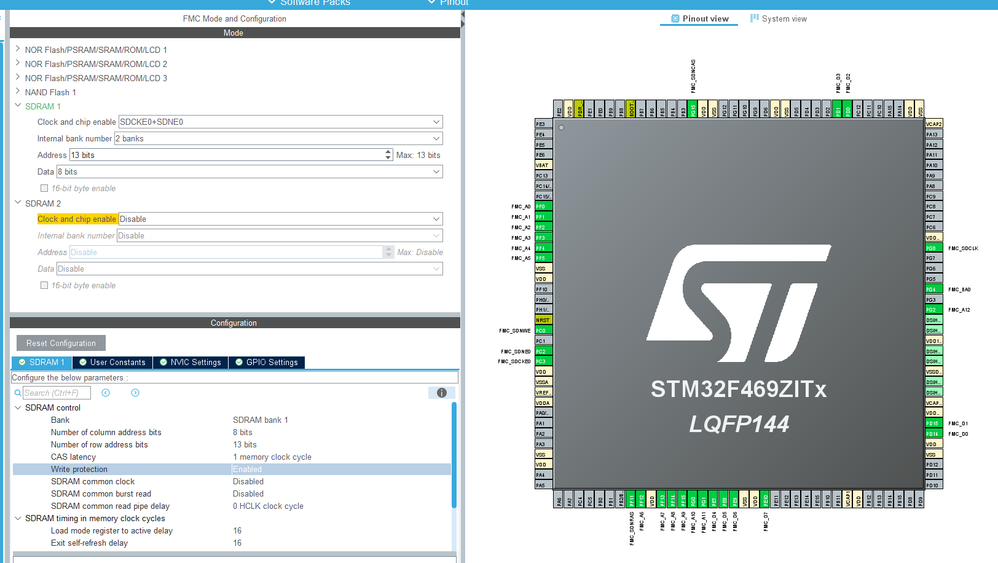Collapse SDRAM control parameter group
The width and height of the screenshot is (998, 563).
[18, 408]
